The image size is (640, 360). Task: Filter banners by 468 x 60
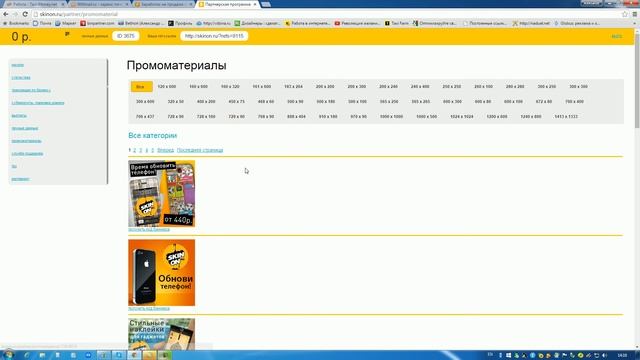click(x=266, y=101)
